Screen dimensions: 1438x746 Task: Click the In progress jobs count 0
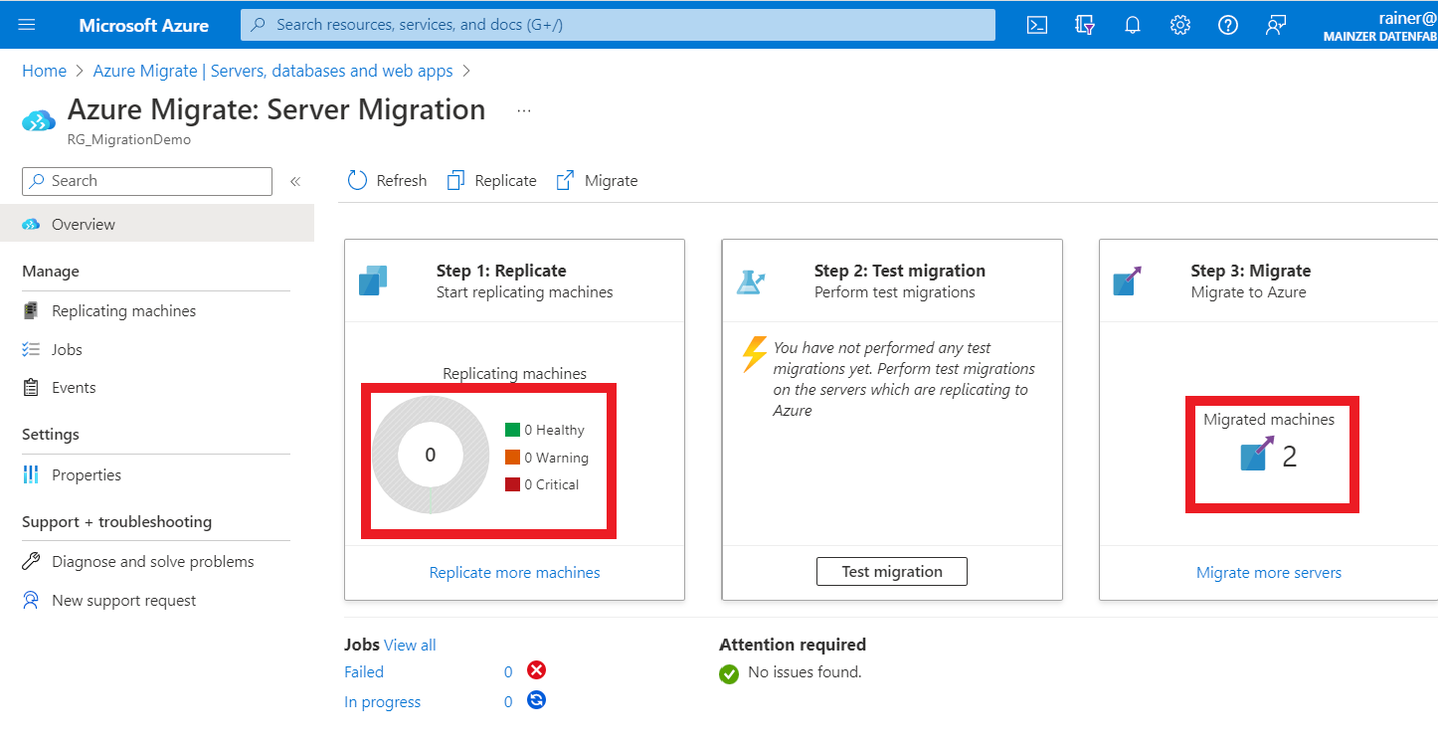508,702
